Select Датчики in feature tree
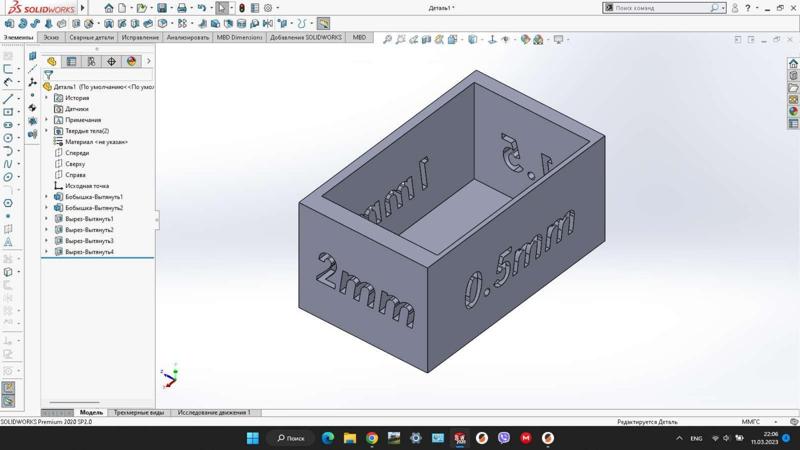 click(77, 109)
